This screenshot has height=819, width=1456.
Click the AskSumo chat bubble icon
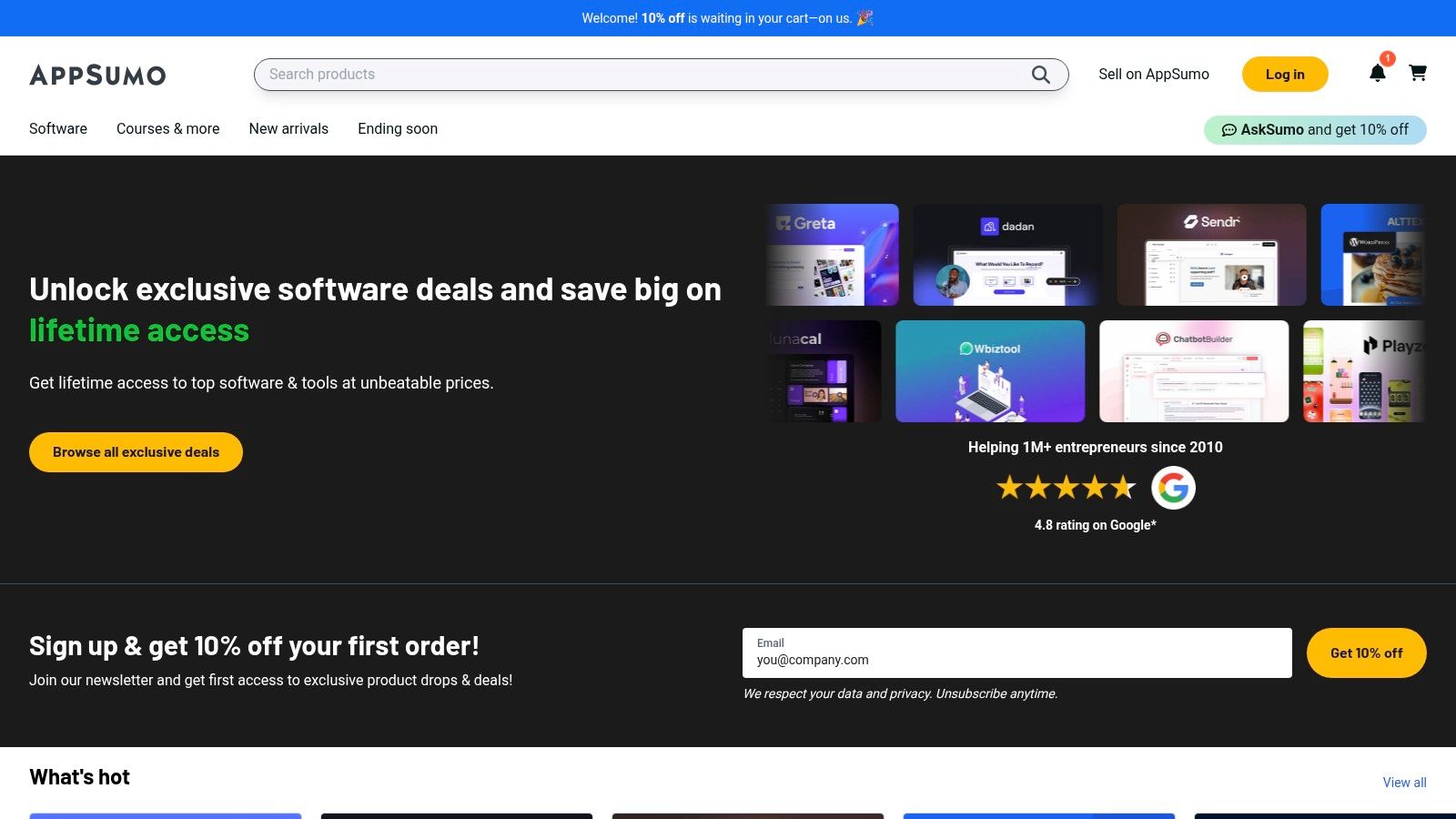coord(1228,130)
